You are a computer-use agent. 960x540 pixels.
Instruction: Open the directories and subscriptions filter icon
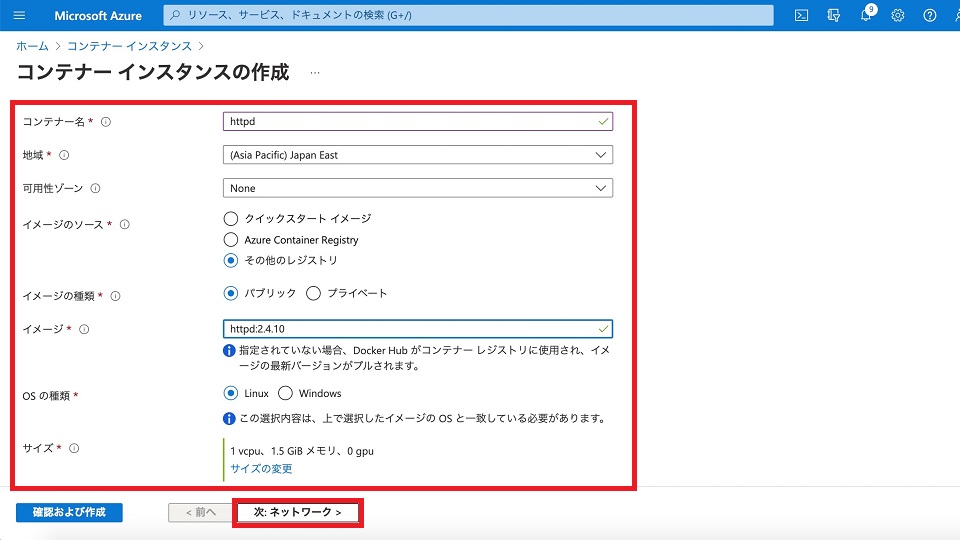coord(833,15)
